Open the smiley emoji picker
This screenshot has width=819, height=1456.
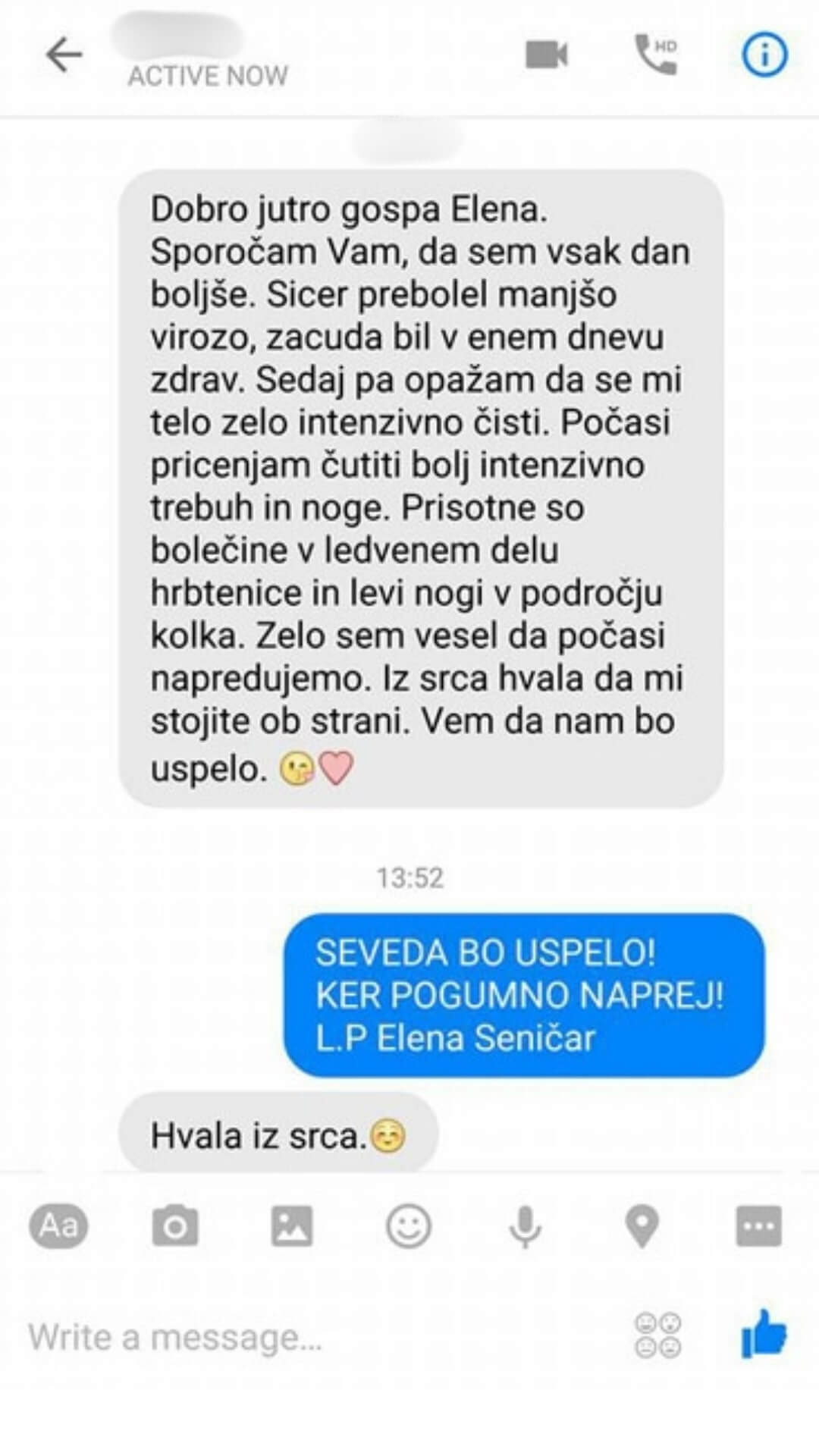click(409, 1225)
